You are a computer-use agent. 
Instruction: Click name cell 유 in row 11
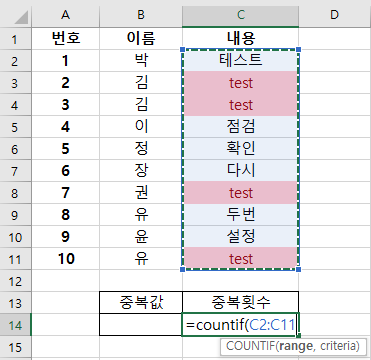pos(141,258)
